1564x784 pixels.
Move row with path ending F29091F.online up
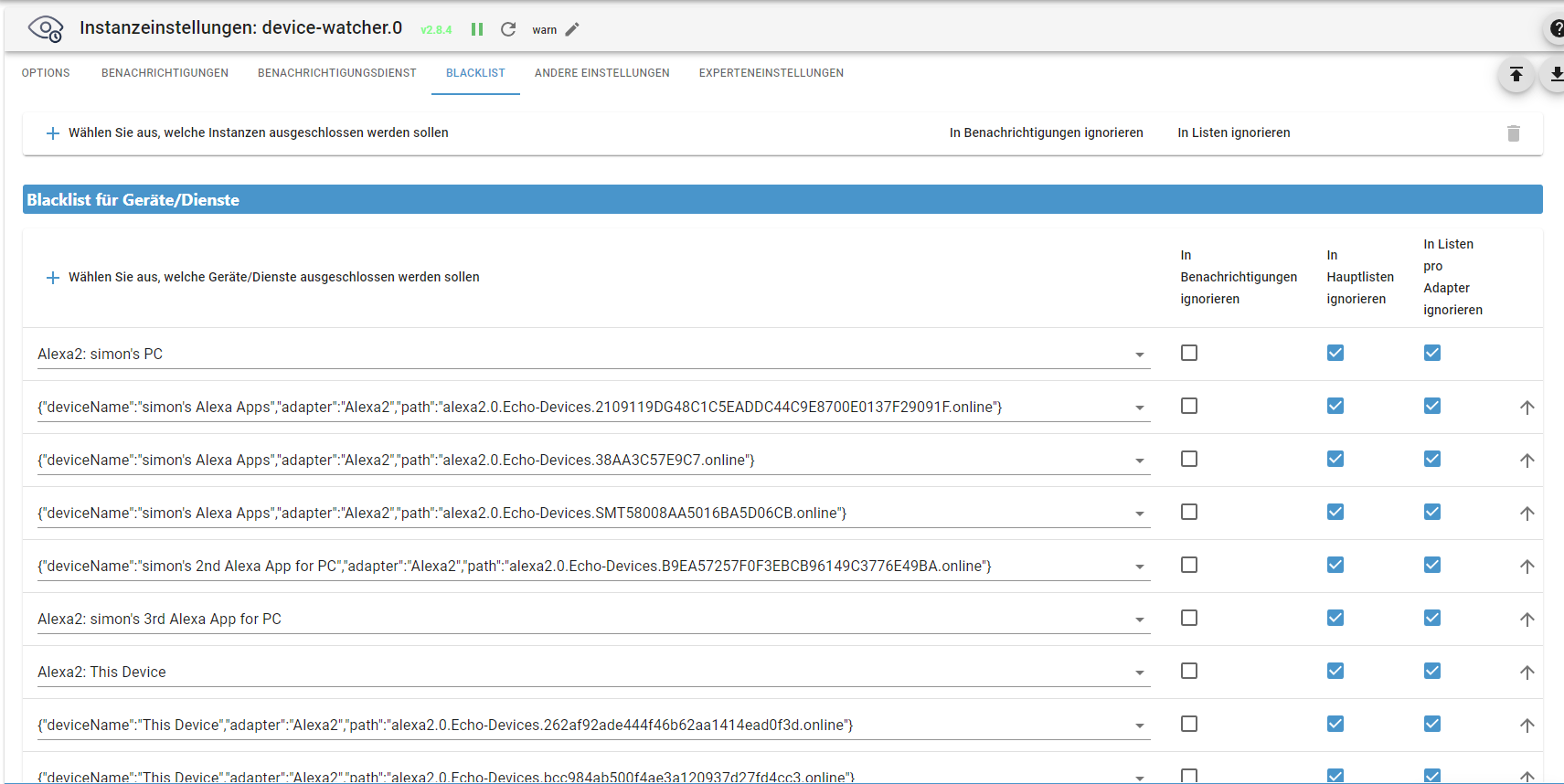(x=1527, y=408)
